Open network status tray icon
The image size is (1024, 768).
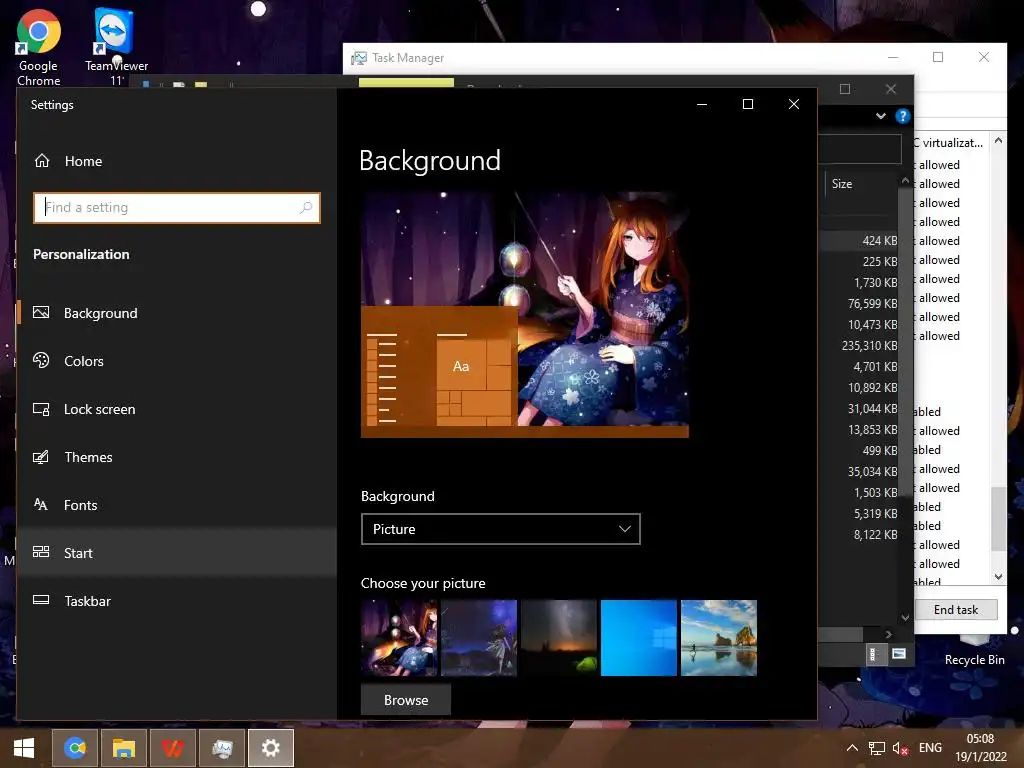coord(876,748)
